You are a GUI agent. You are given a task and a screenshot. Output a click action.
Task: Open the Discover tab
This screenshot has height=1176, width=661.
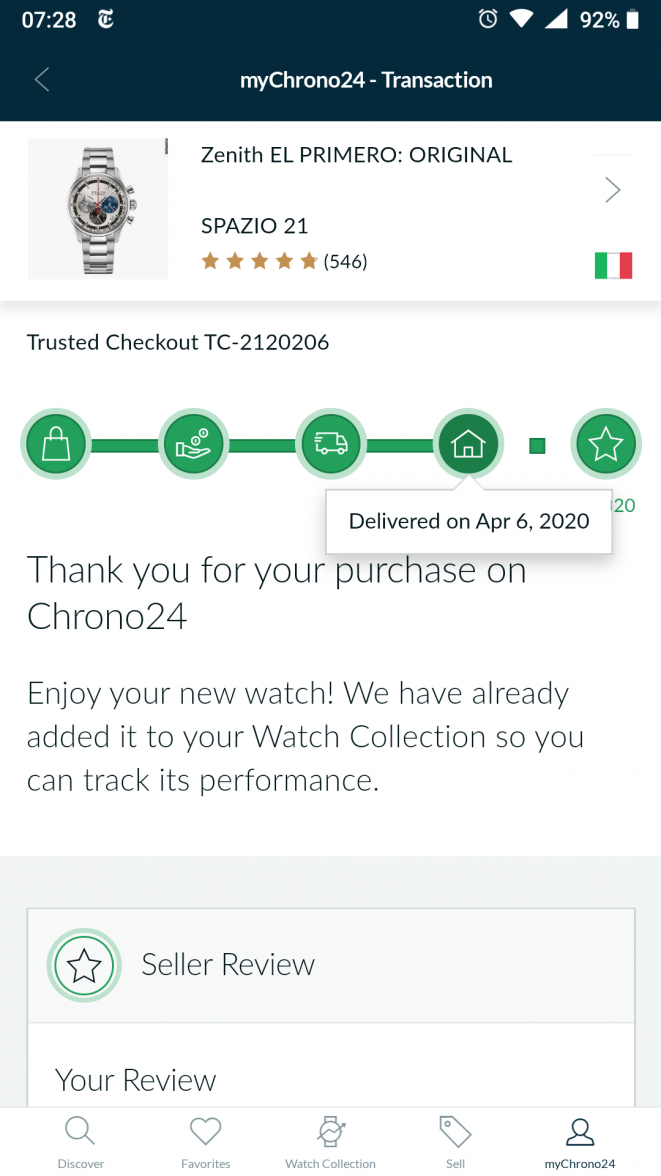click(x=80, y=1142)
